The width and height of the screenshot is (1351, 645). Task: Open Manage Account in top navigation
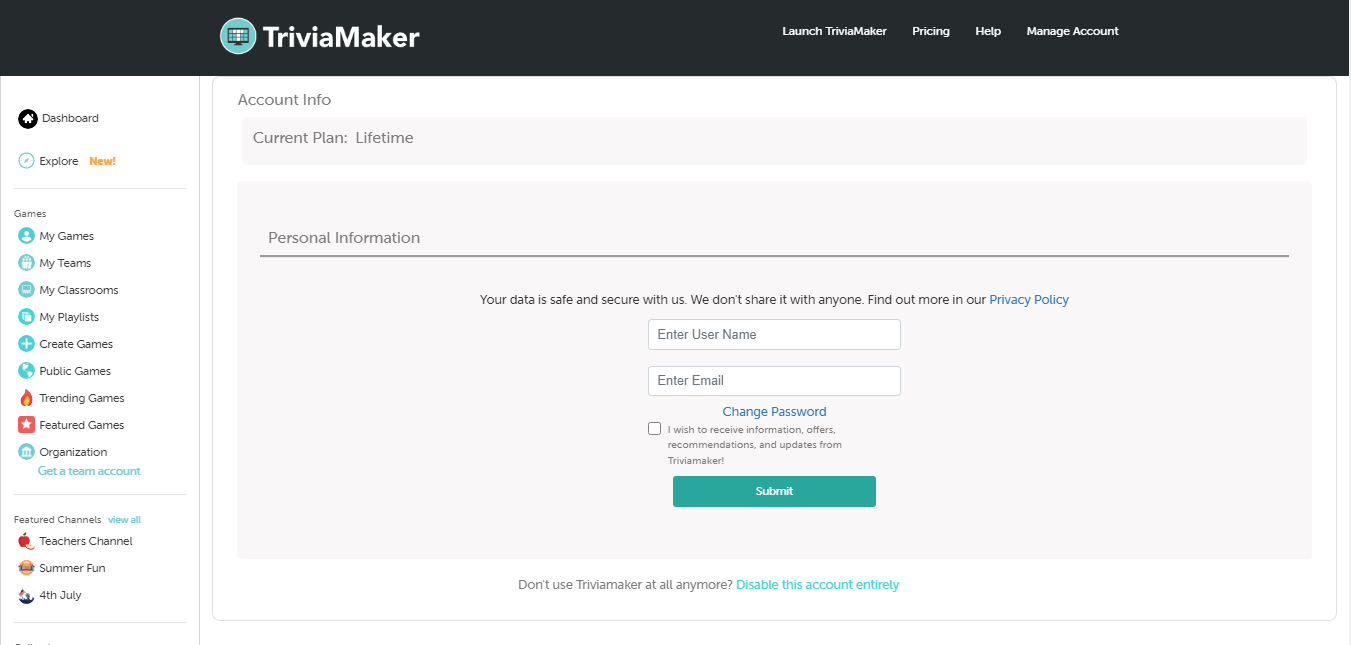pos(1072,31)
